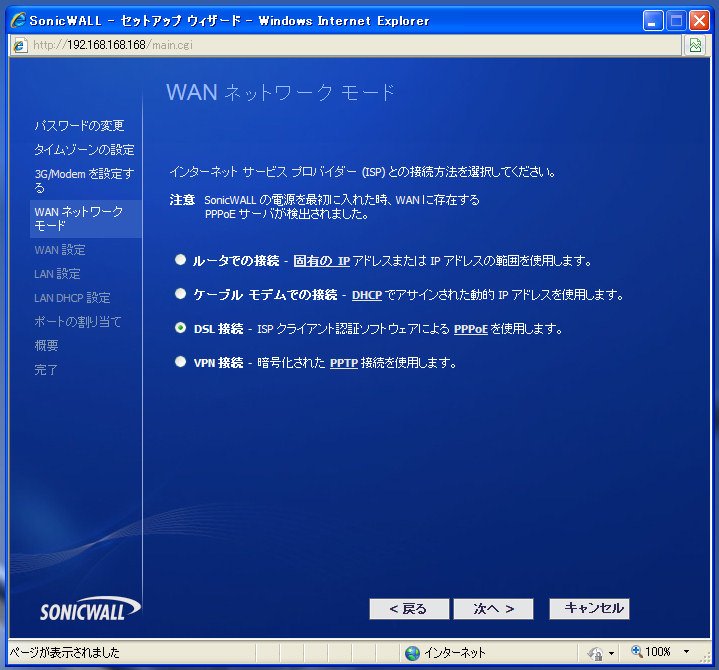The image size is (719, 670).
Task: Open the security status dropdown arrow
Action: tap(611, 653)
